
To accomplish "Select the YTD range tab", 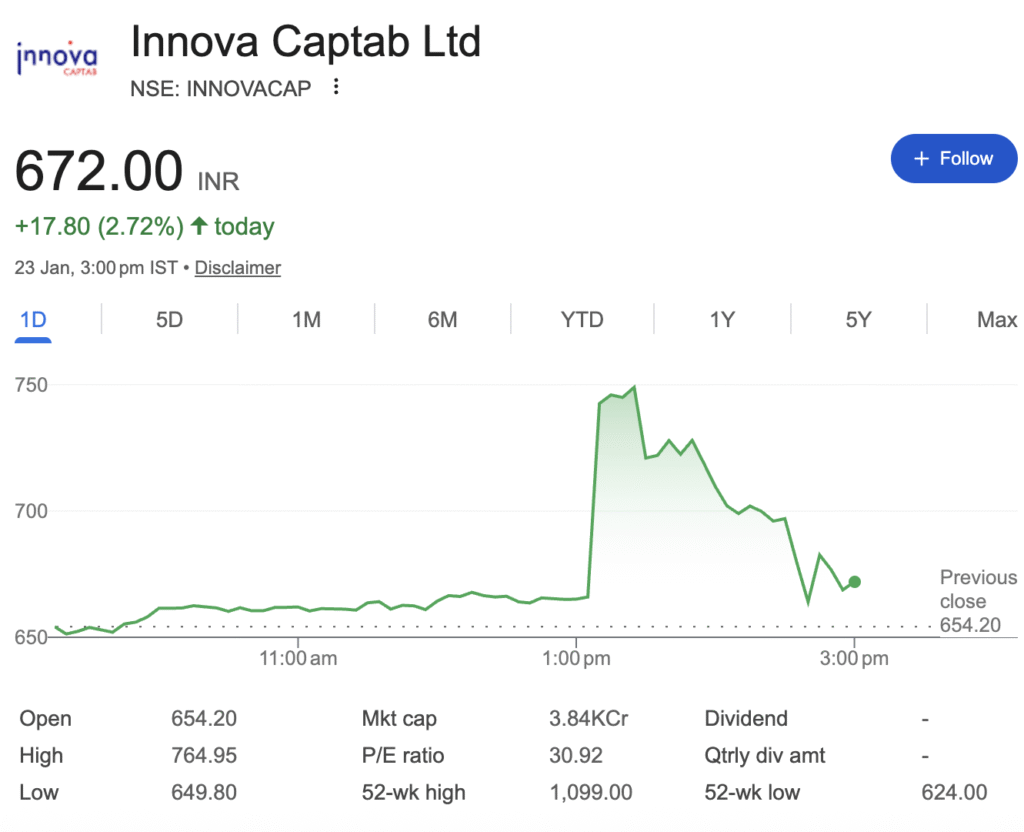I will [582, 320].
